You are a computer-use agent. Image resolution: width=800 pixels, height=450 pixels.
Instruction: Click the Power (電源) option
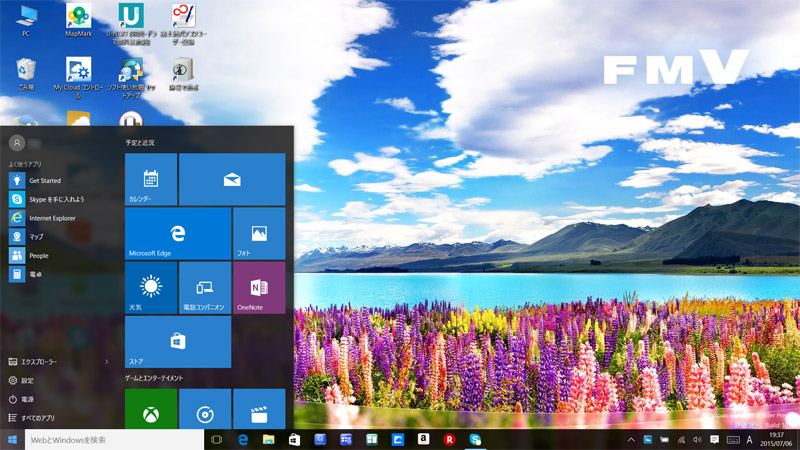click(x=28, y=399)
